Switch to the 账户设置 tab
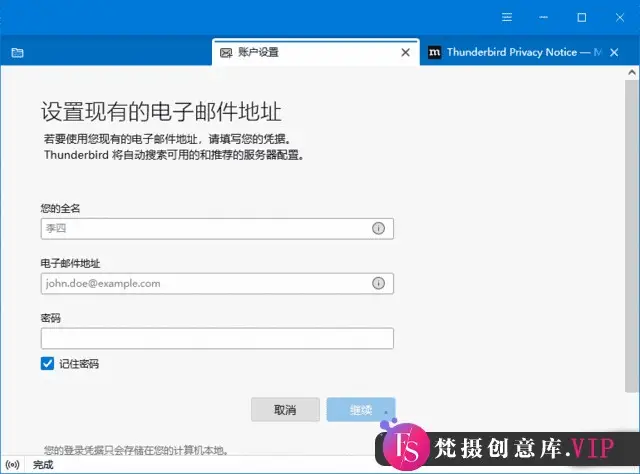 tap(316, 52)
